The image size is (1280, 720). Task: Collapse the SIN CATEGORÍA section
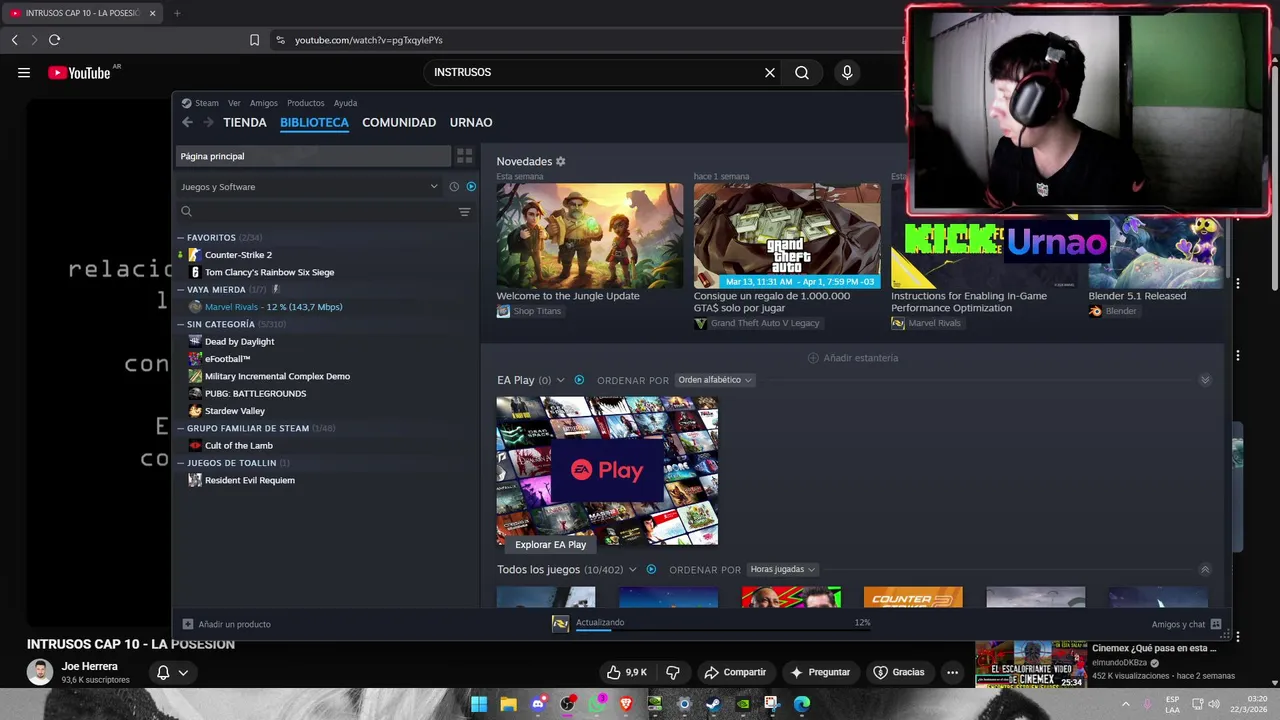[181, 325]
